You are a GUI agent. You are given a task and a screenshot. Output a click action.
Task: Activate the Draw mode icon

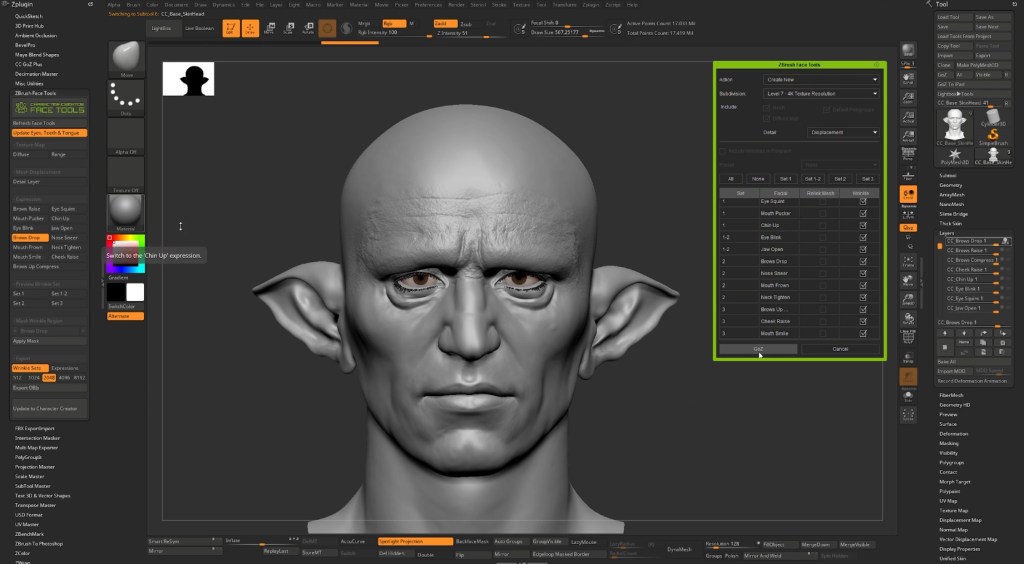pyautogui.click(x=250, y=28)
